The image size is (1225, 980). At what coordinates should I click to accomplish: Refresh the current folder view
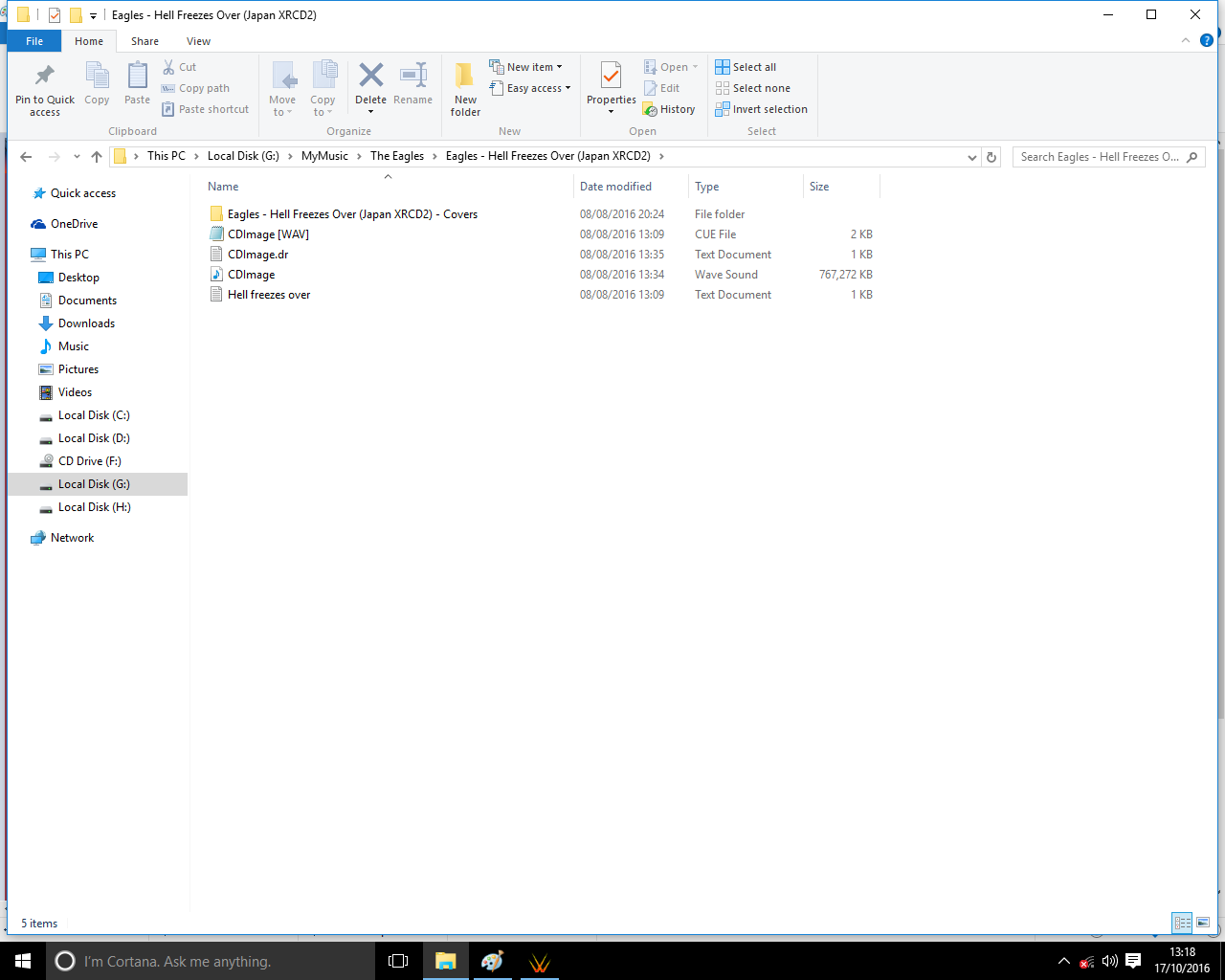pyautogui.click(x=991, y=157)
